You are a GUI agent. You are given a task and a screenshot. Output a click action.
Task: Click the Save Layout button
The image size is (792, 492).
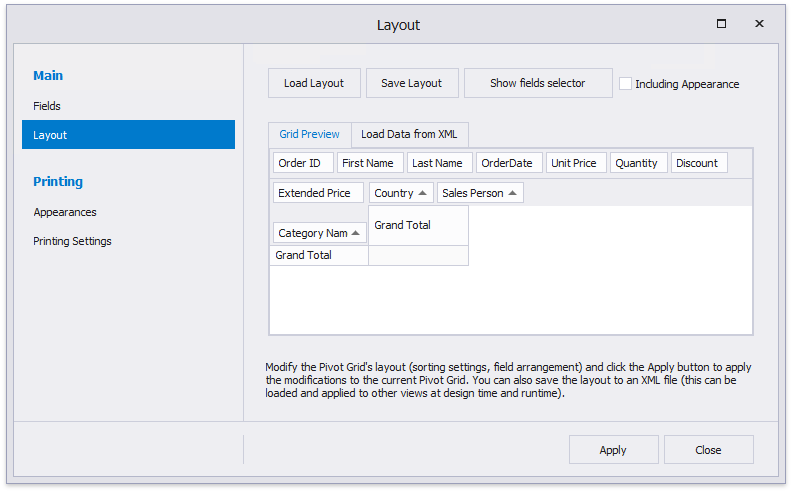click(x=411, y=83)
